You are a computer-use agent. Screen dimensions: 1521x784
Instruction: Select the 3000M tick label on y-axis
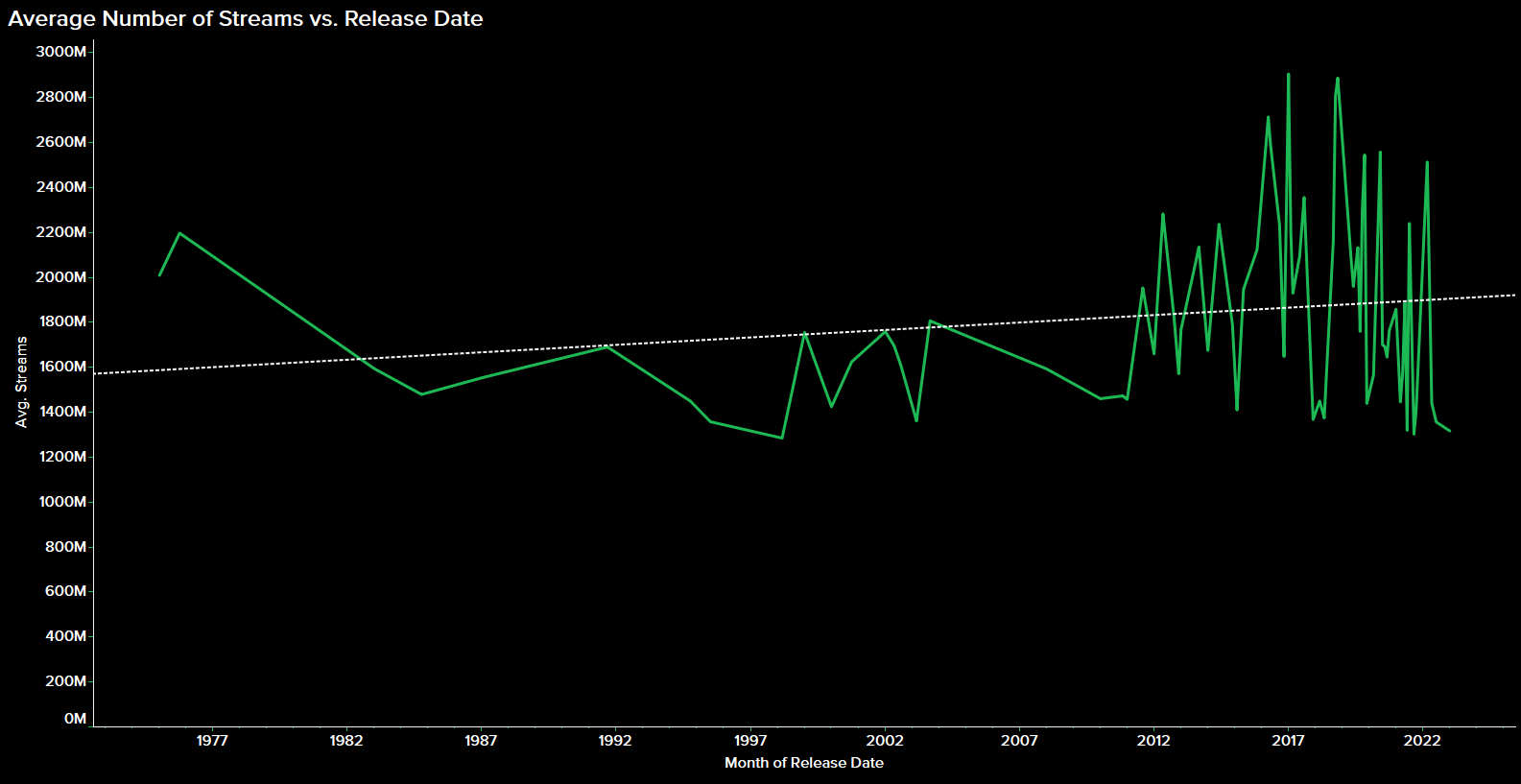61,52
